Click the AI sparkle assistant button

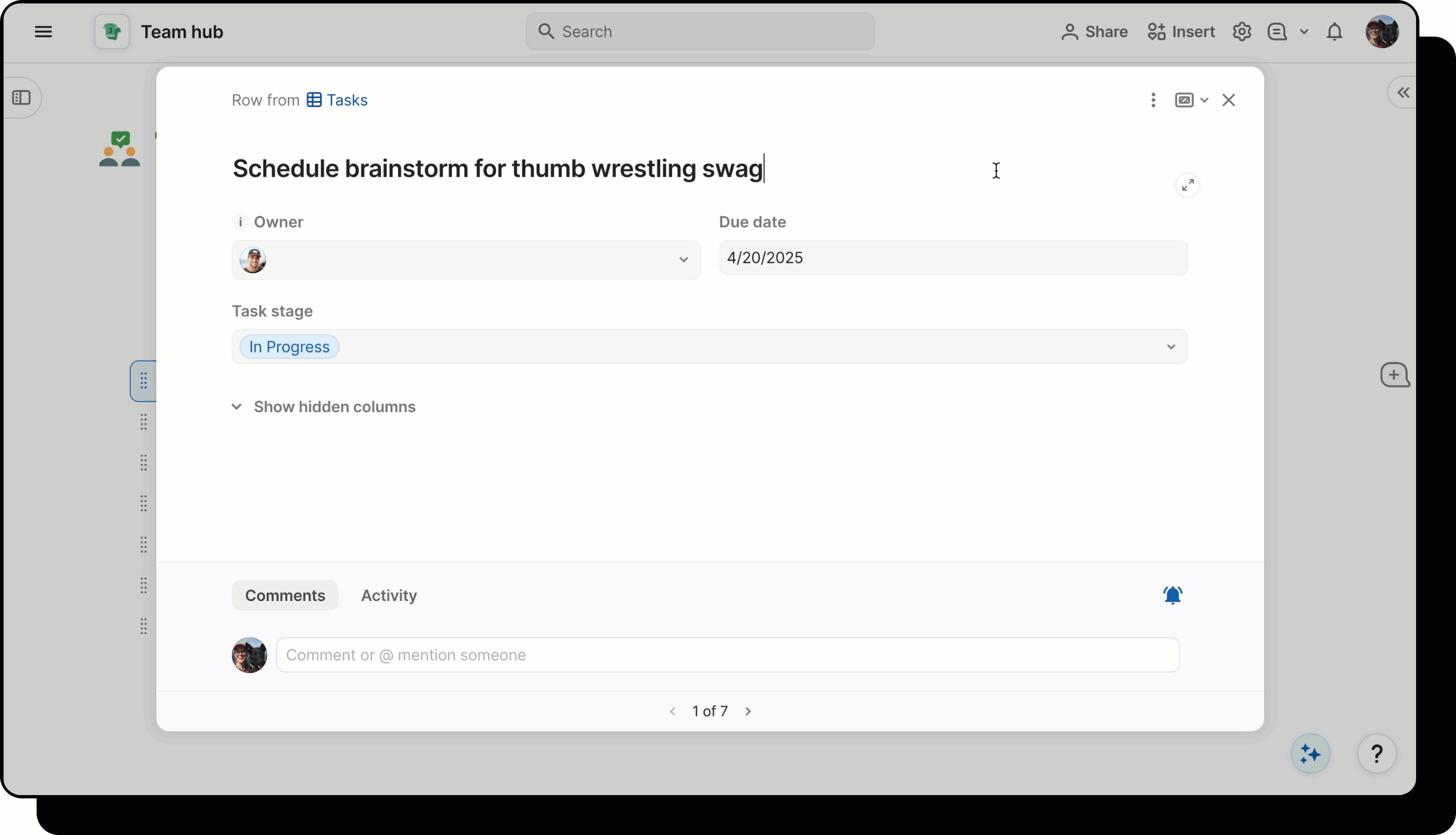1310,753
